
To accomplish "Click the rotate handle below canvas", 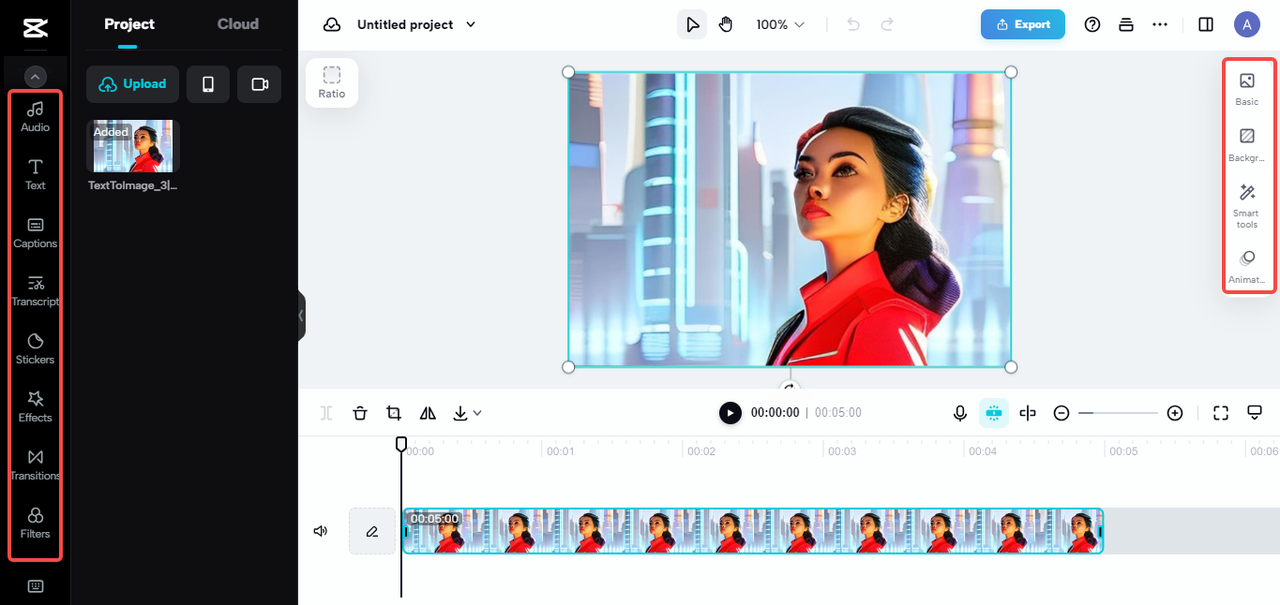I will pos(790,388).
